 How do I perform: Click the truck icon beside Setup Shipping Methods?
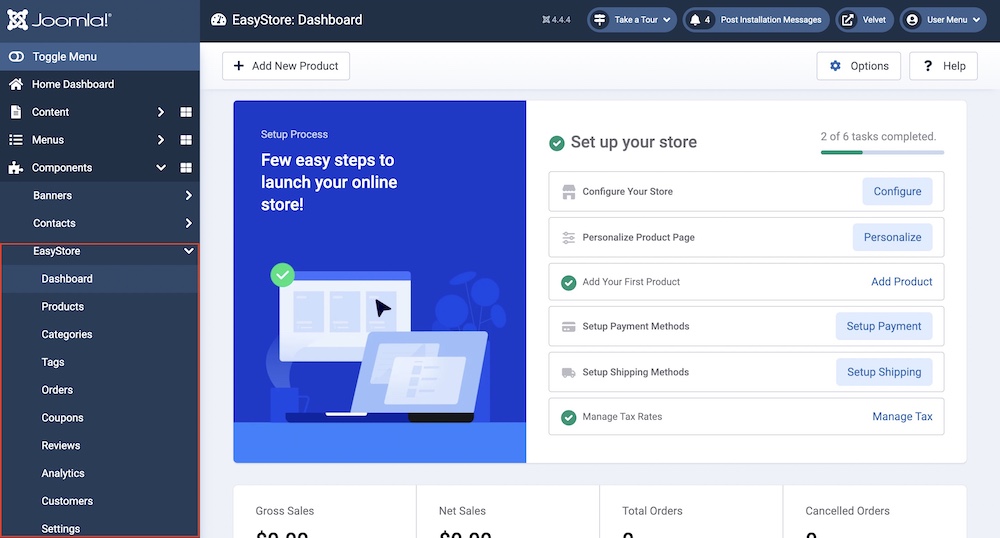568,373
